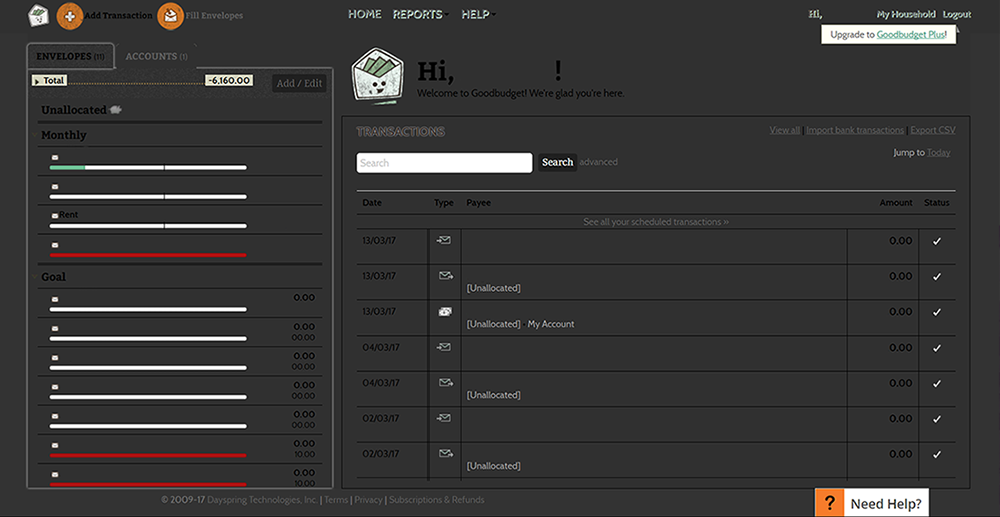
Task: Click the envelope icon above the green progress bar
Action: pyautogui.click(x=55, y=157)
